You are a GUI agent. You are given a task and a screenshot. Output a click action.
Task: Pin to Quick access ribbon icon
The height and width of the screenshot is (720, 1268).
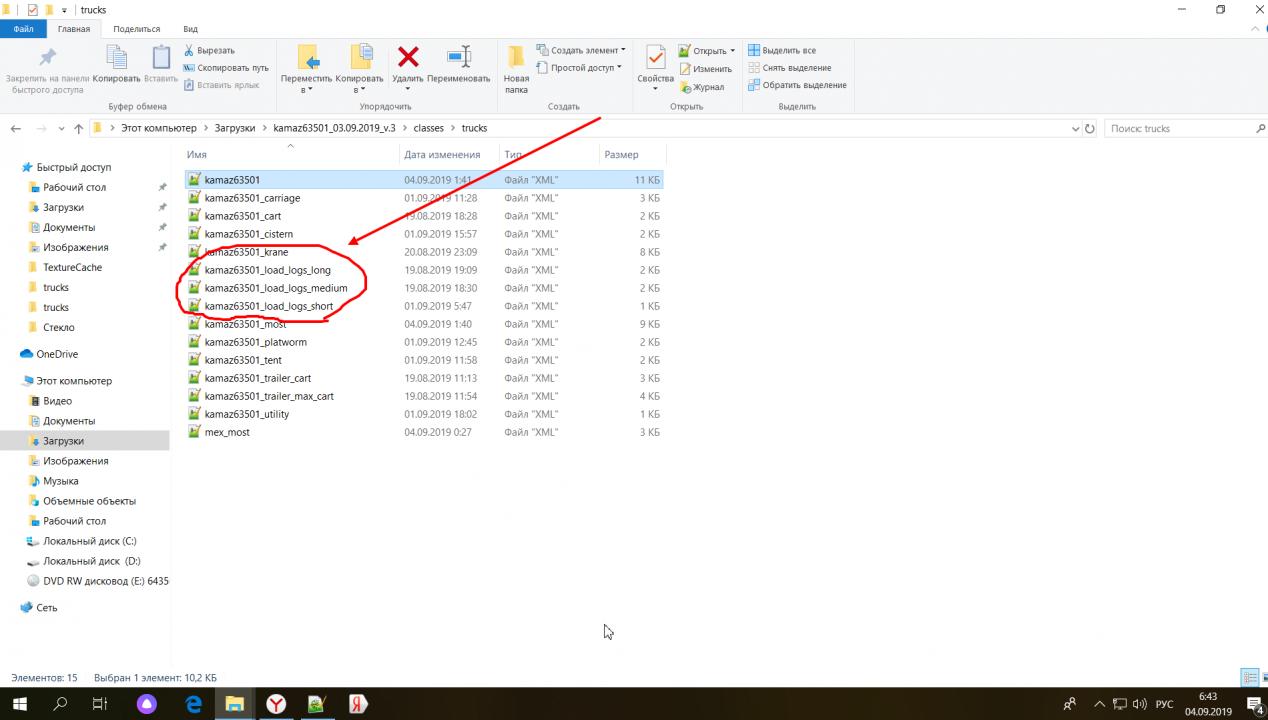47,58
